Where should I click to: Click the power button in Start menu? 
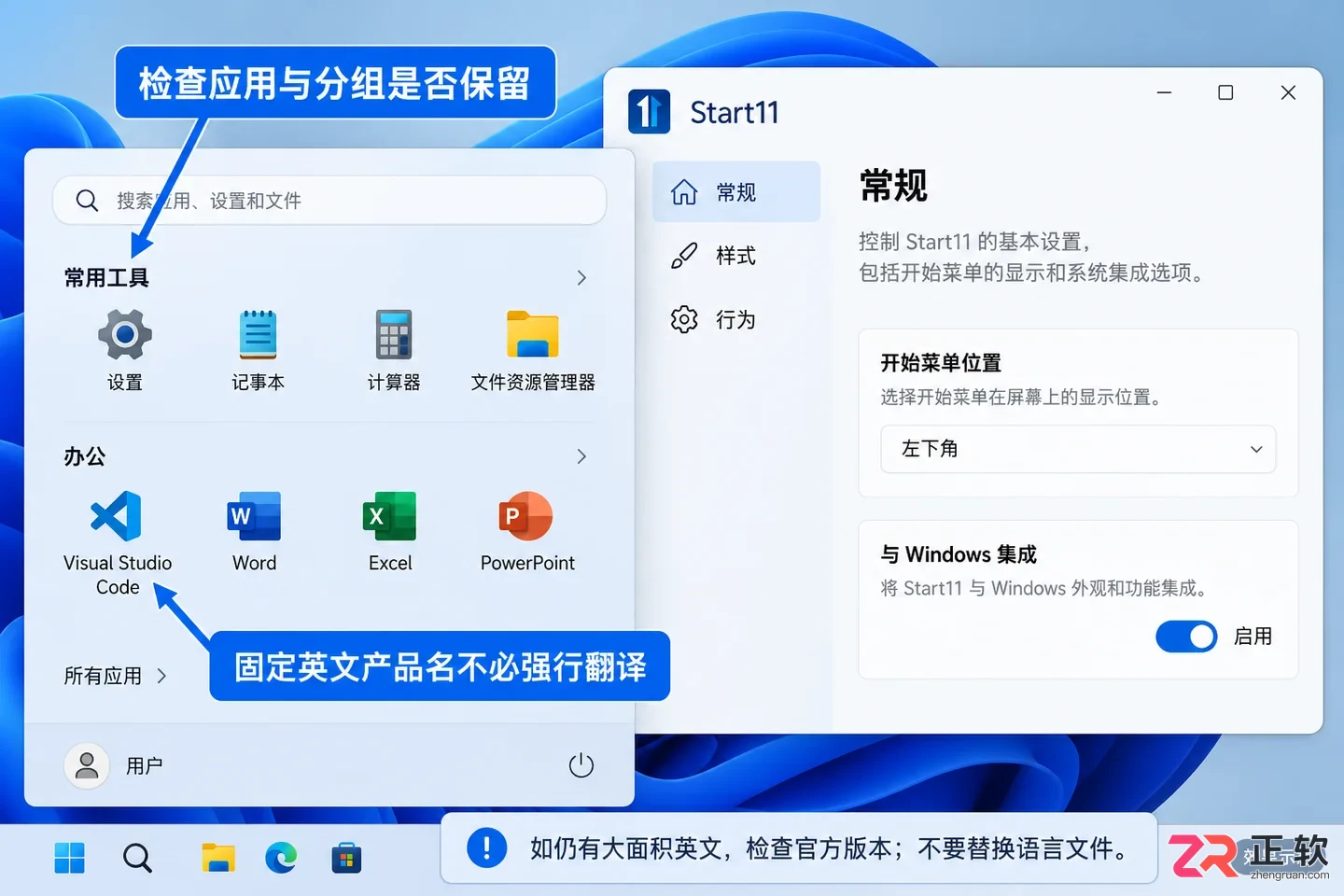[581, 765]
